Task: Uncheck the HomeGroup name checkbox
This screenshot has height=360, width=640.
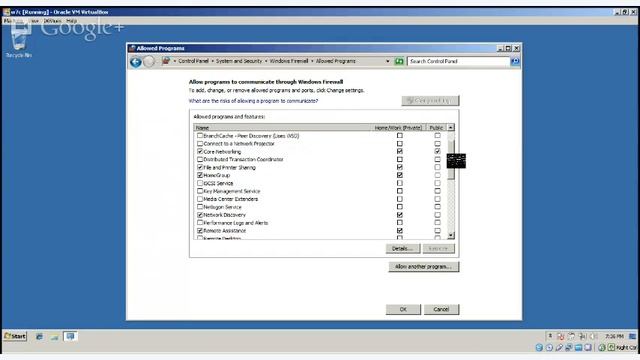Action: (200, 175)
